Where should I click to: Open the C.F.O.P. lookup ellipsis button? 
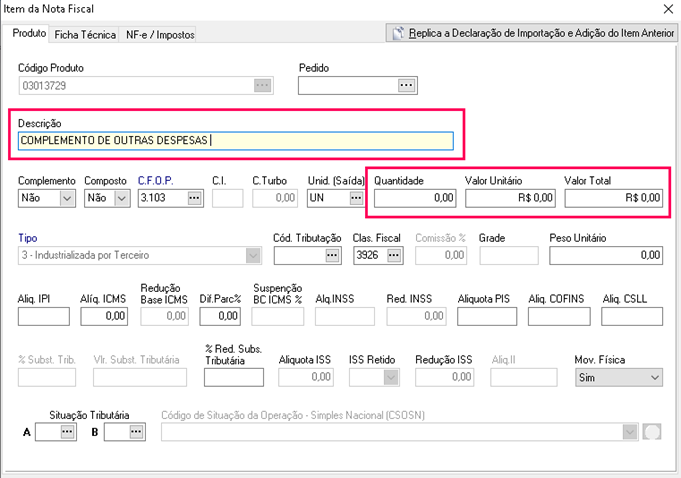[x=194, y=198]
